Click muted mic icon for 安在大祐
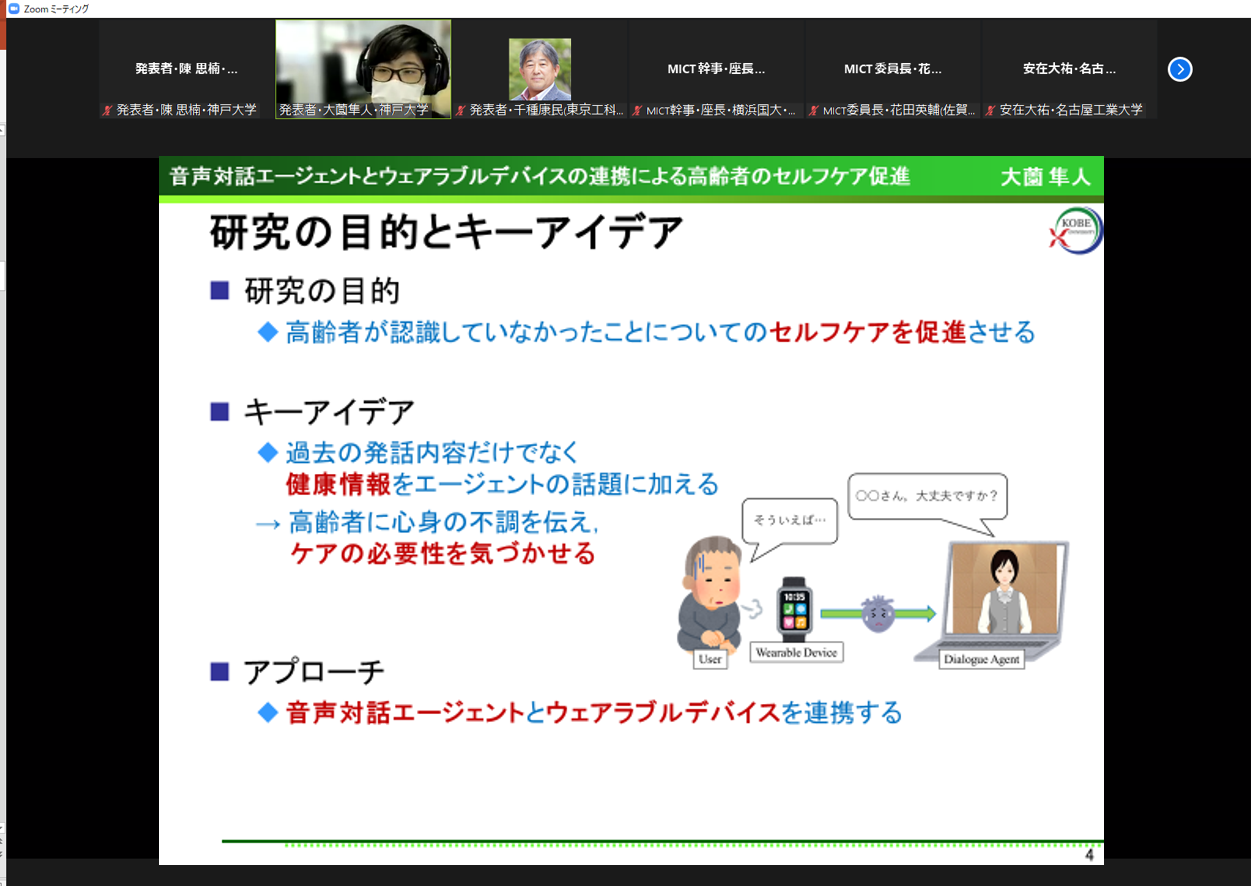This screenshot has height=886, width=1251. (990, 110)
